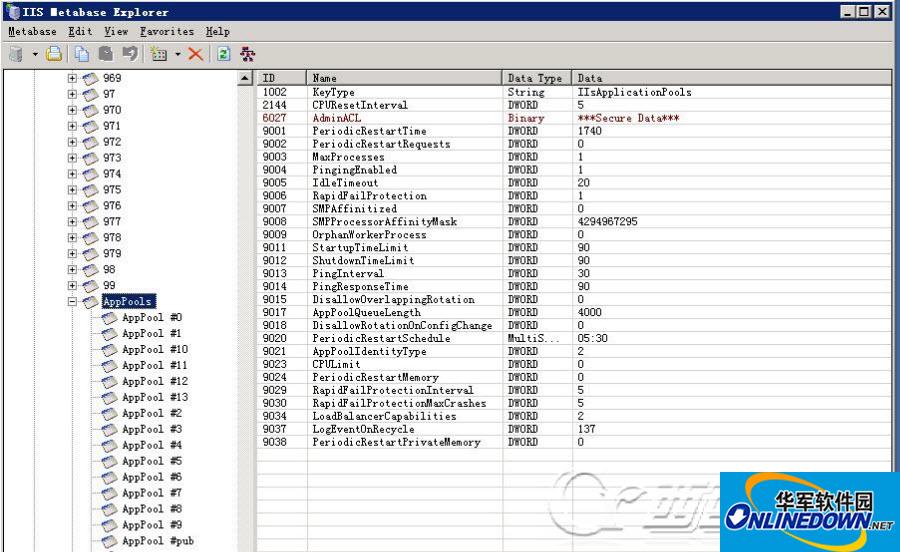Click the metabase connect server icon
The image size is (900, 552).
16,54
